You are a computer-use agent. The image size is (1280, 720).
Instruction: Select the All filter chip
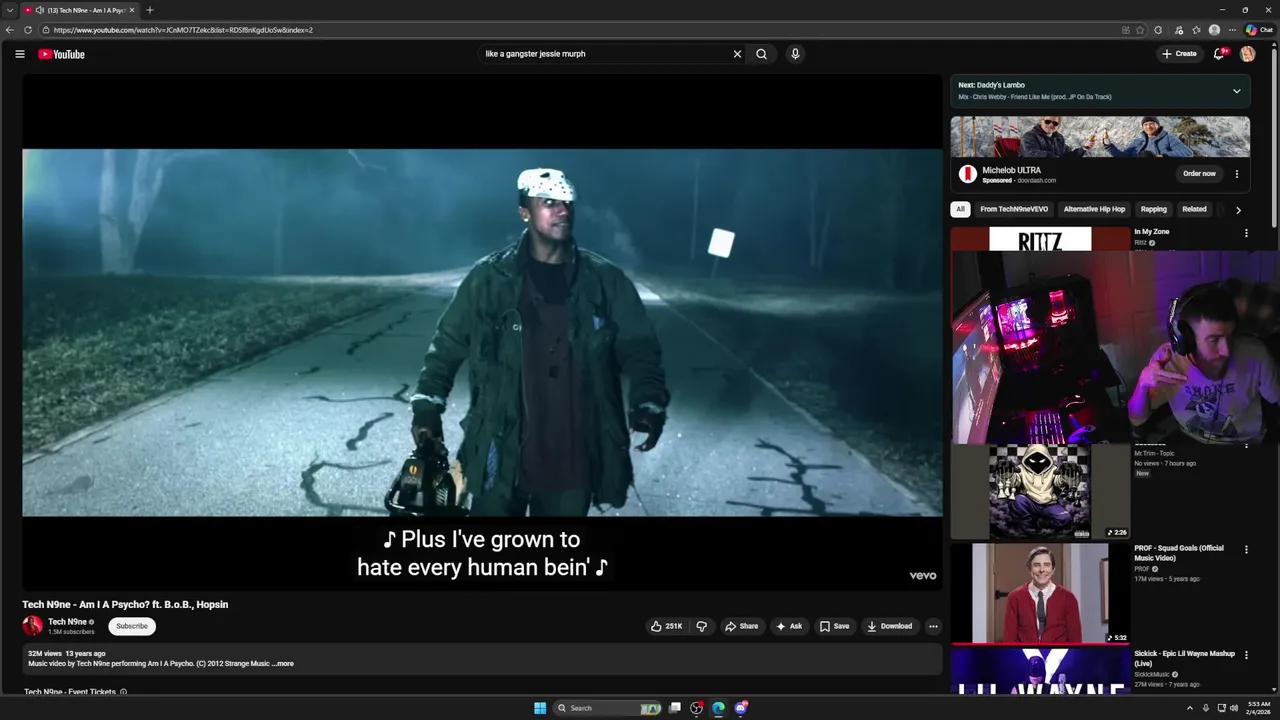pos(960,209)
